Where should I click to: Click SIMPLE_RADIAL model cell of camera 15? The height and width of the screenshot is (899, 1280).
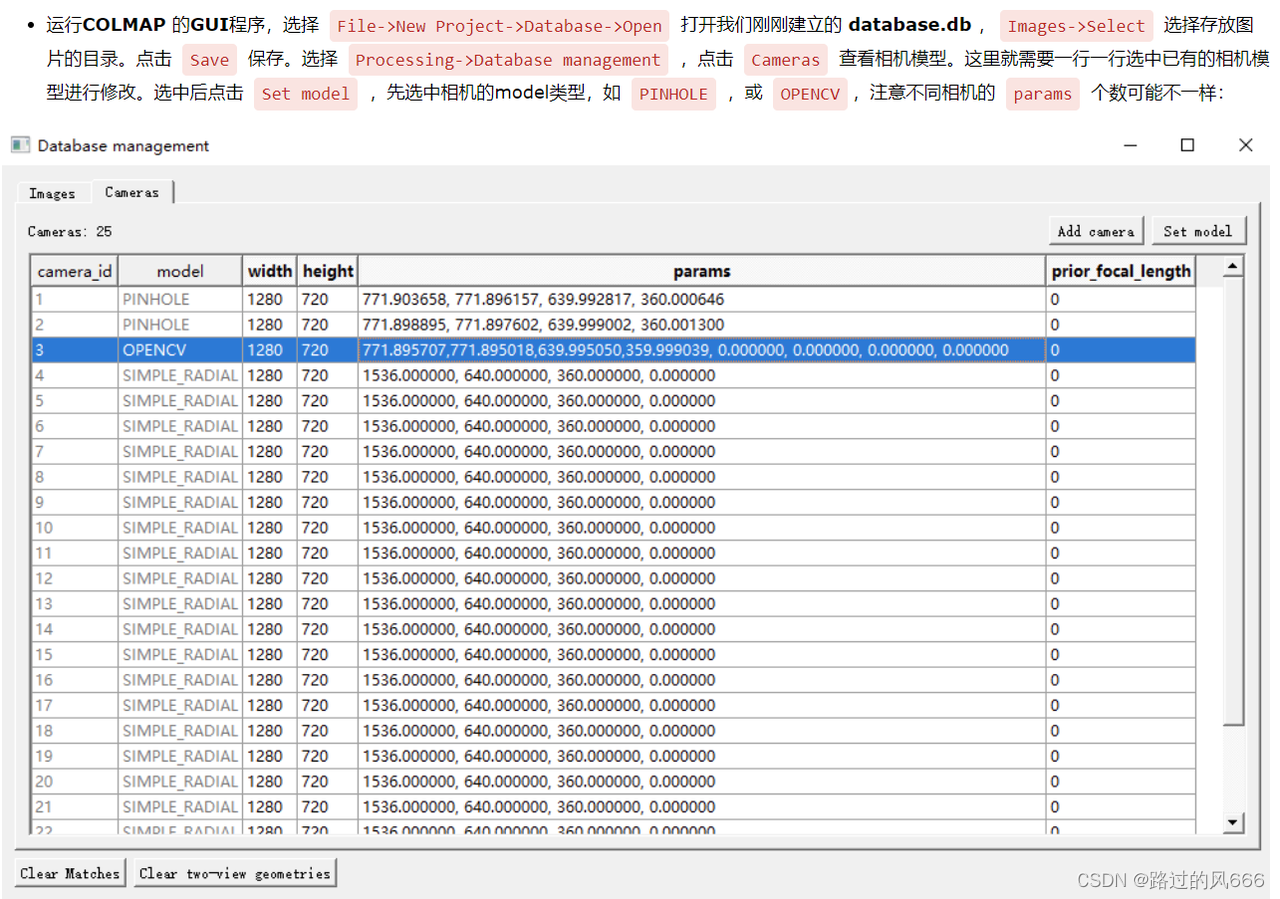pyautogui.click(x=180, y=655)
